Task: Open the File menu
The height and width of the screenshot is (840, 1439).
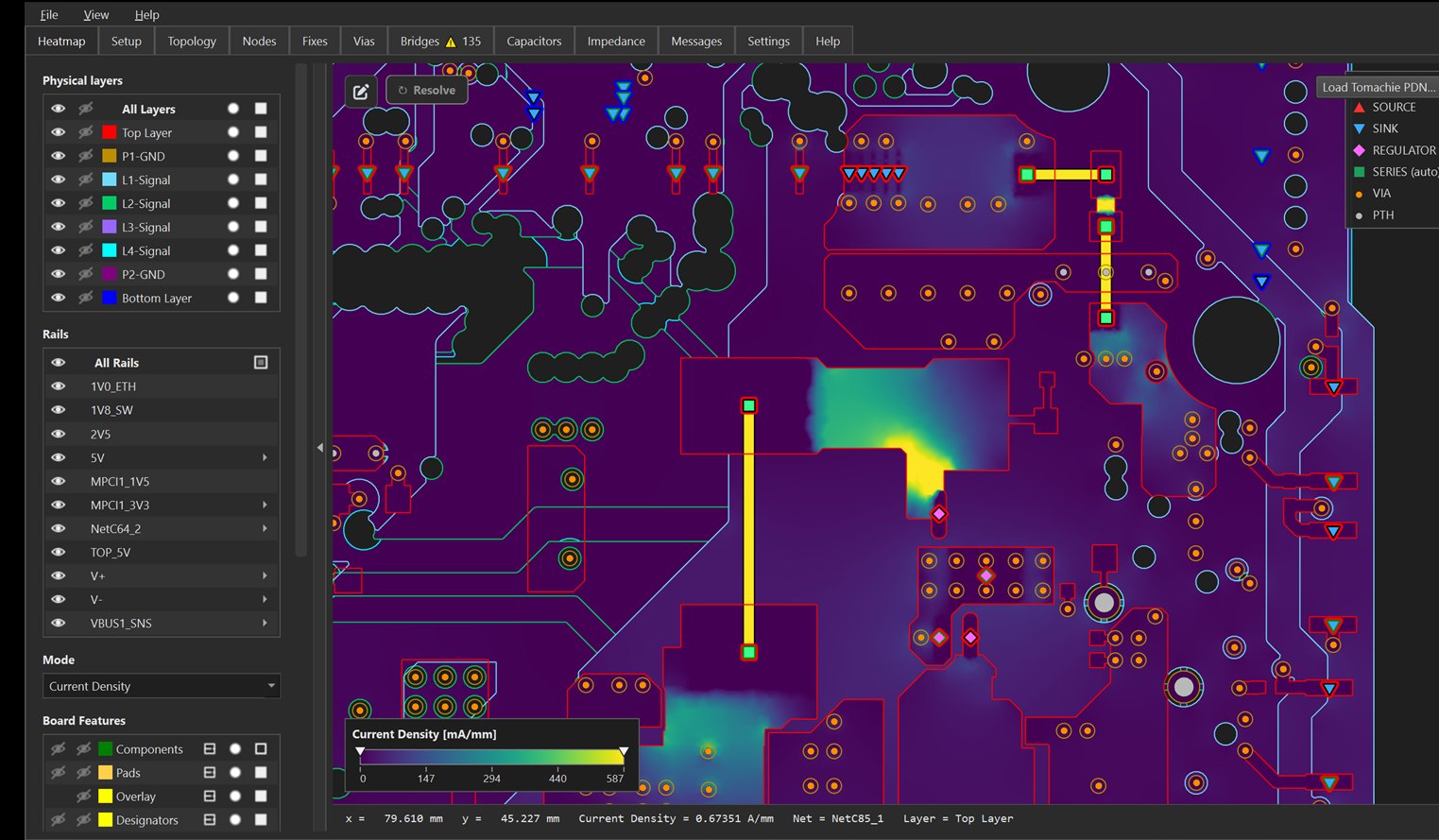Action: coord(49,14)
